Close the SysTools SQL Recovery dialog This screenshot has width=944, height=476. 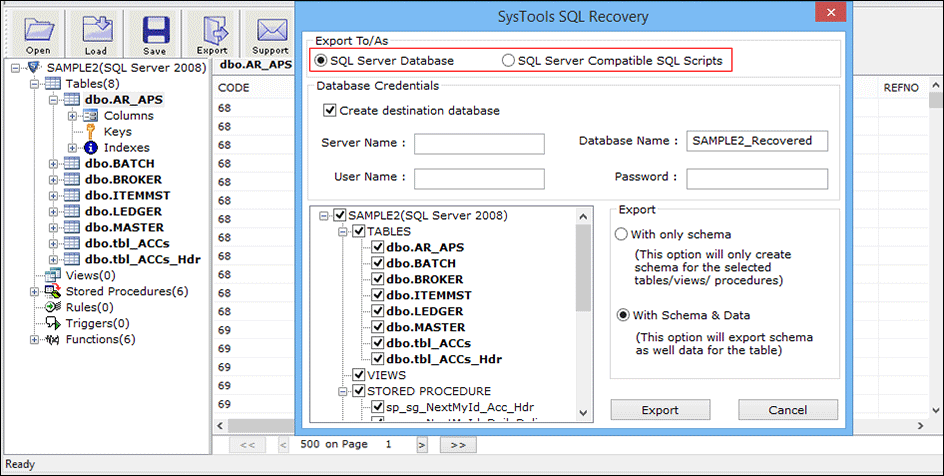pyautogui.click(x=831, y=12)
